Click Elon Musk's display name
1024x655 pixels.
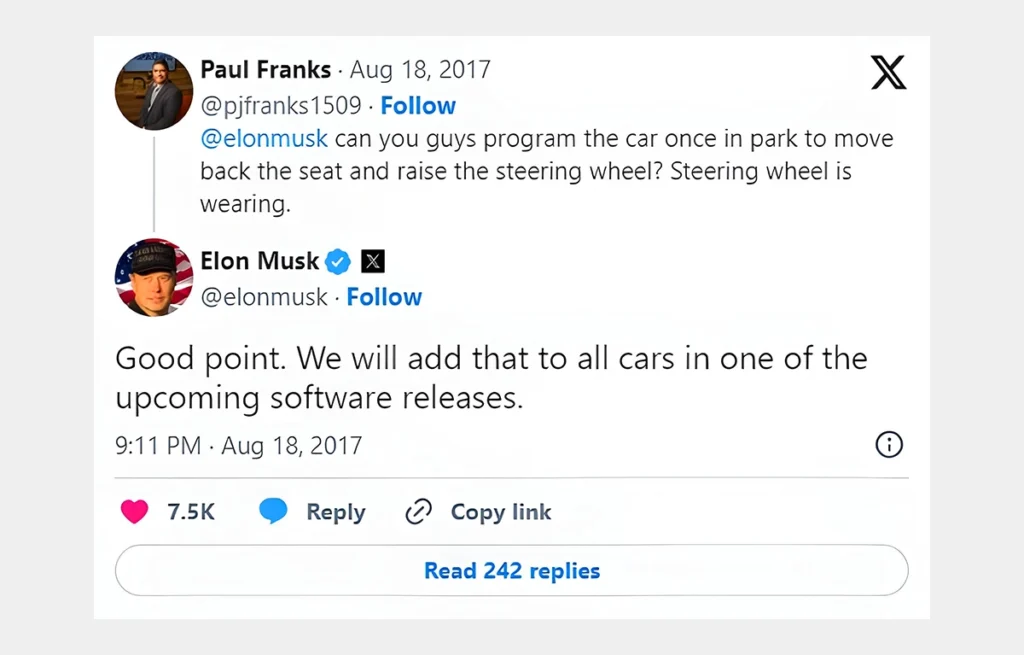pyautogui.click(x=260, y=260)
